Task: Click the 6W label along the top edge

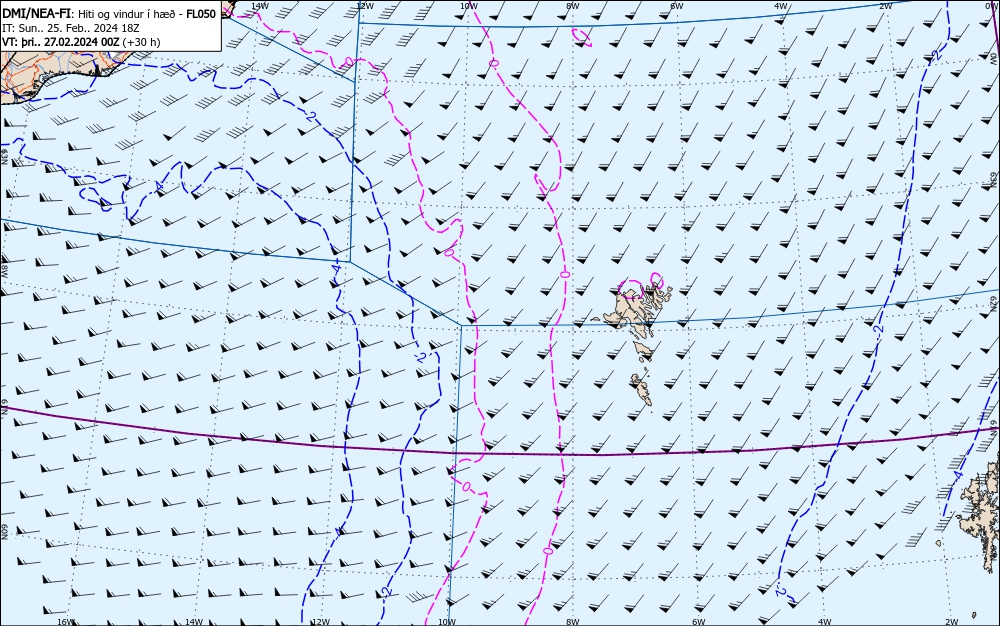Action: tap(677, 6)
